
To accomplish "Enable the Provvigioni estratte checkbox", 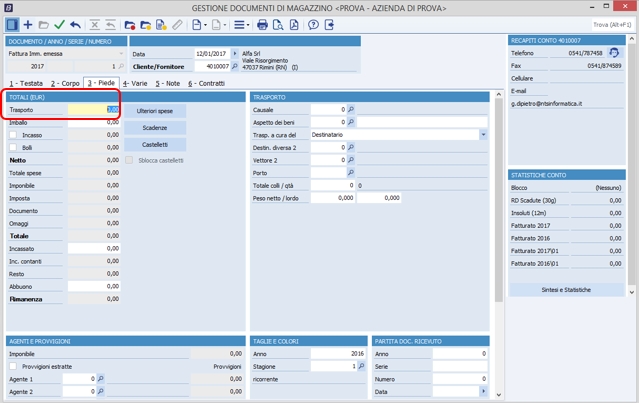I will 14,367.
